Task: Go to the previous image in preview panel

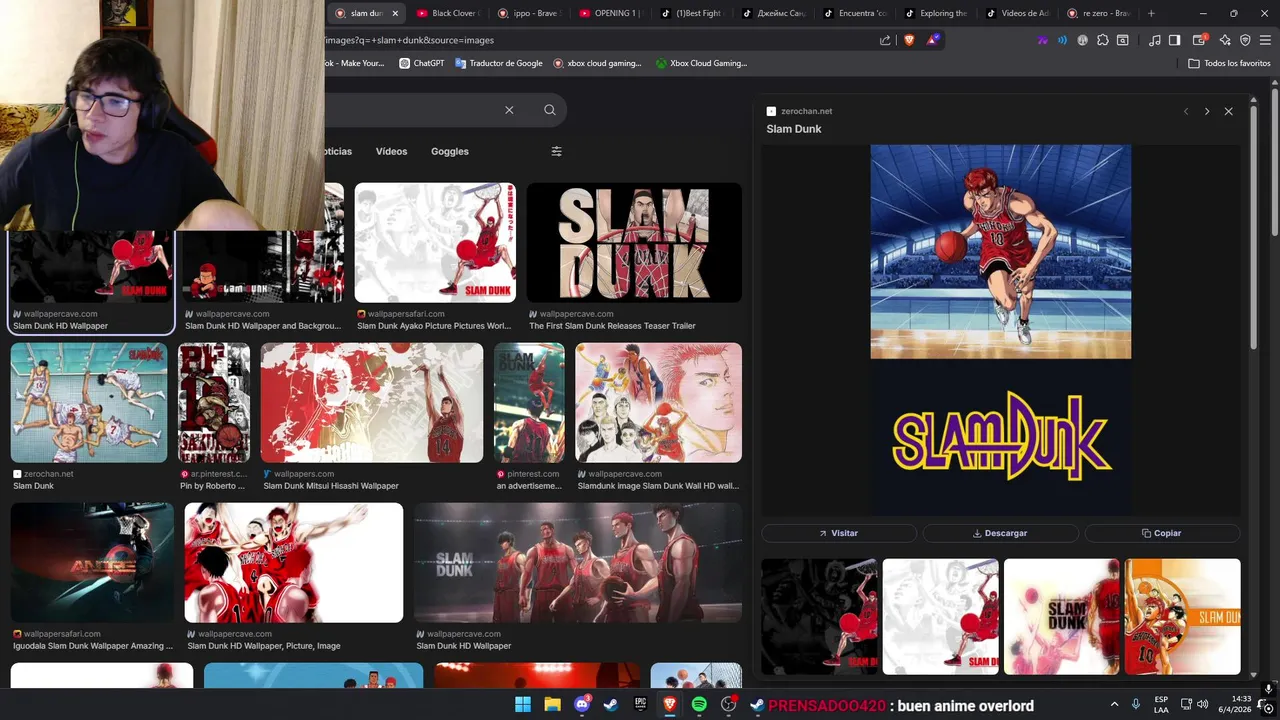Action: tap(1186, 111)
